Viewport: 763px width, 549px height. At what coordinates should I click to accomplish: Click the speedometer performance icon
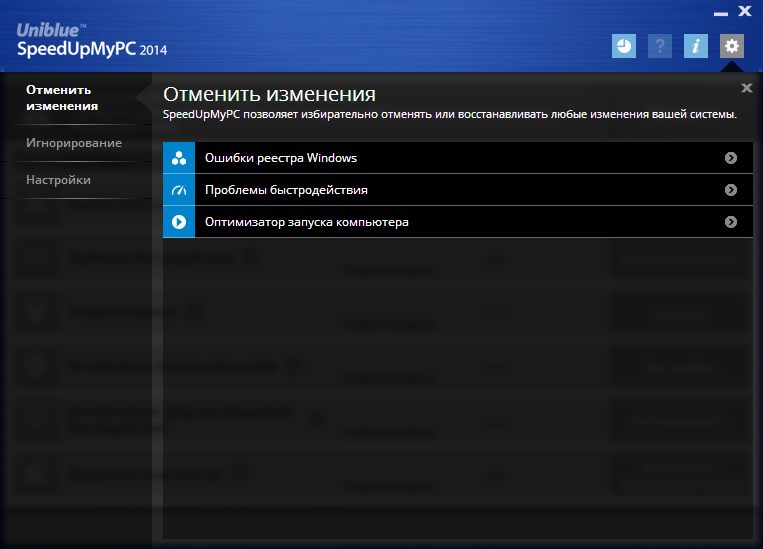[x=179, y=190]
